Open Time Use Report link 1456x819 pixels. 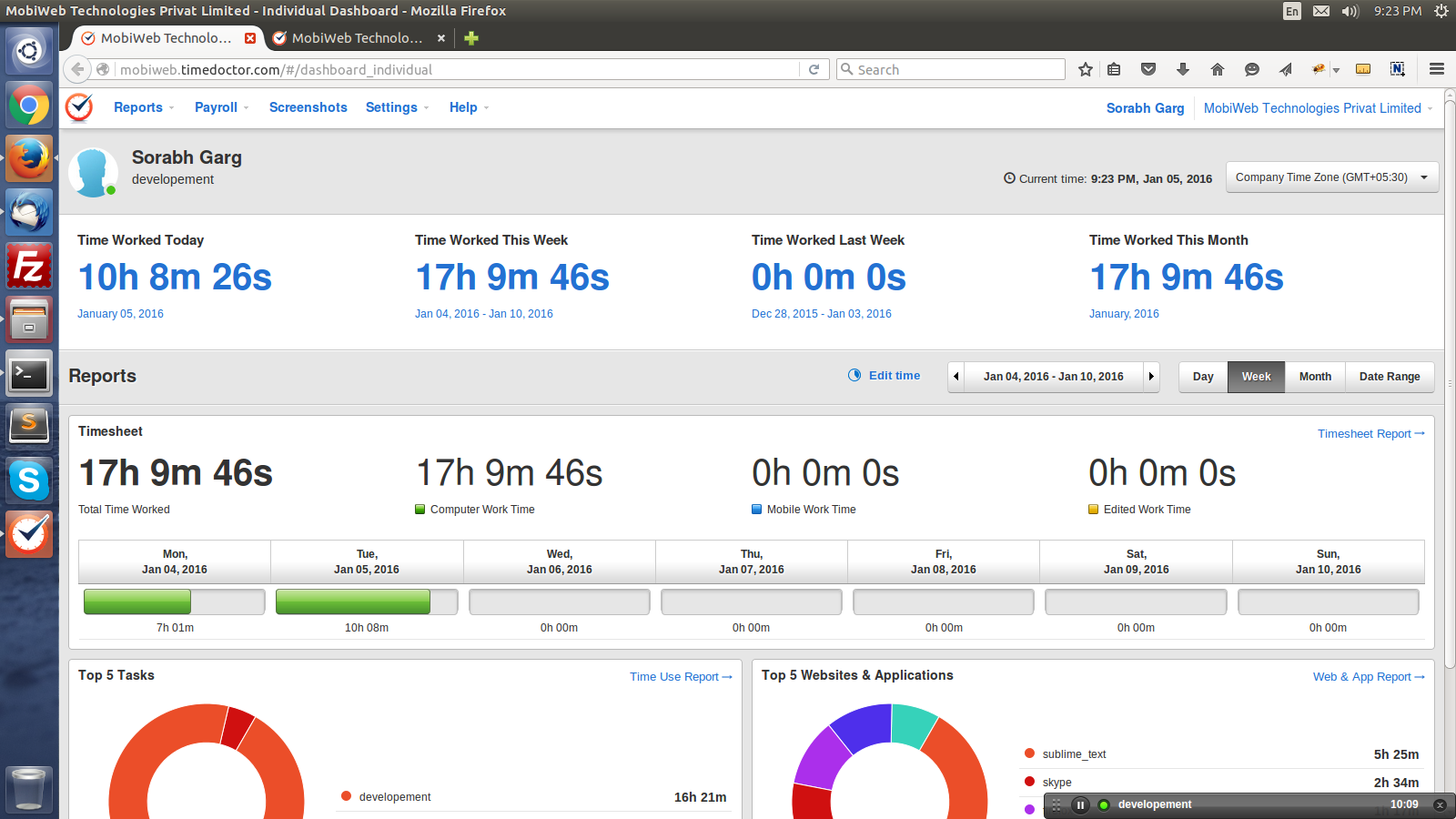pos(681,677)
